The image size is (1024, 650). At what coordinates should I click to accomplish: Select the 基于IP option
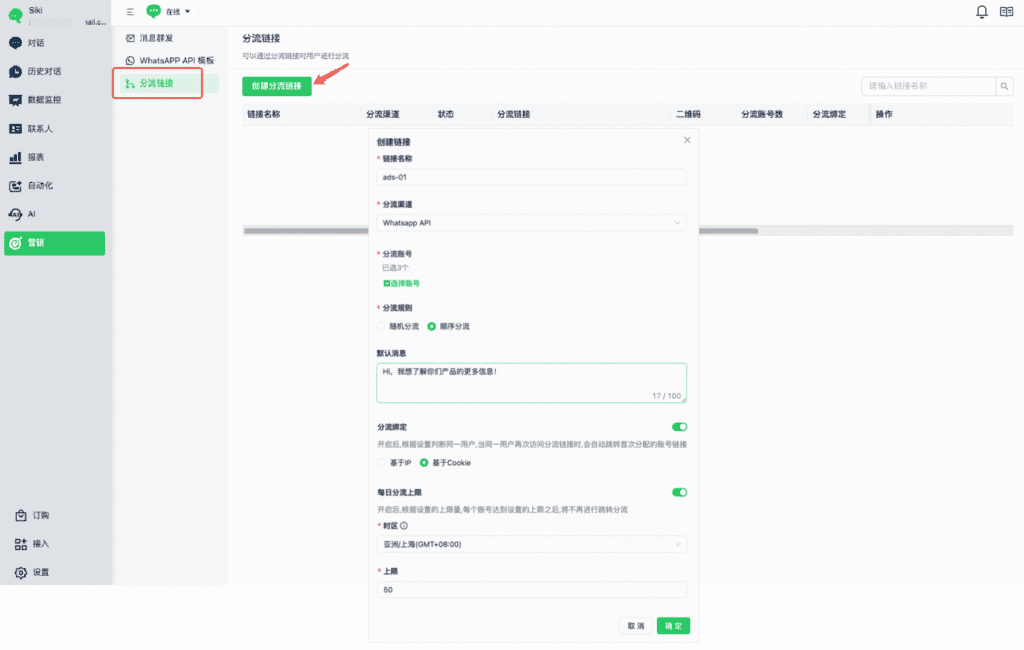click(381, 462)
